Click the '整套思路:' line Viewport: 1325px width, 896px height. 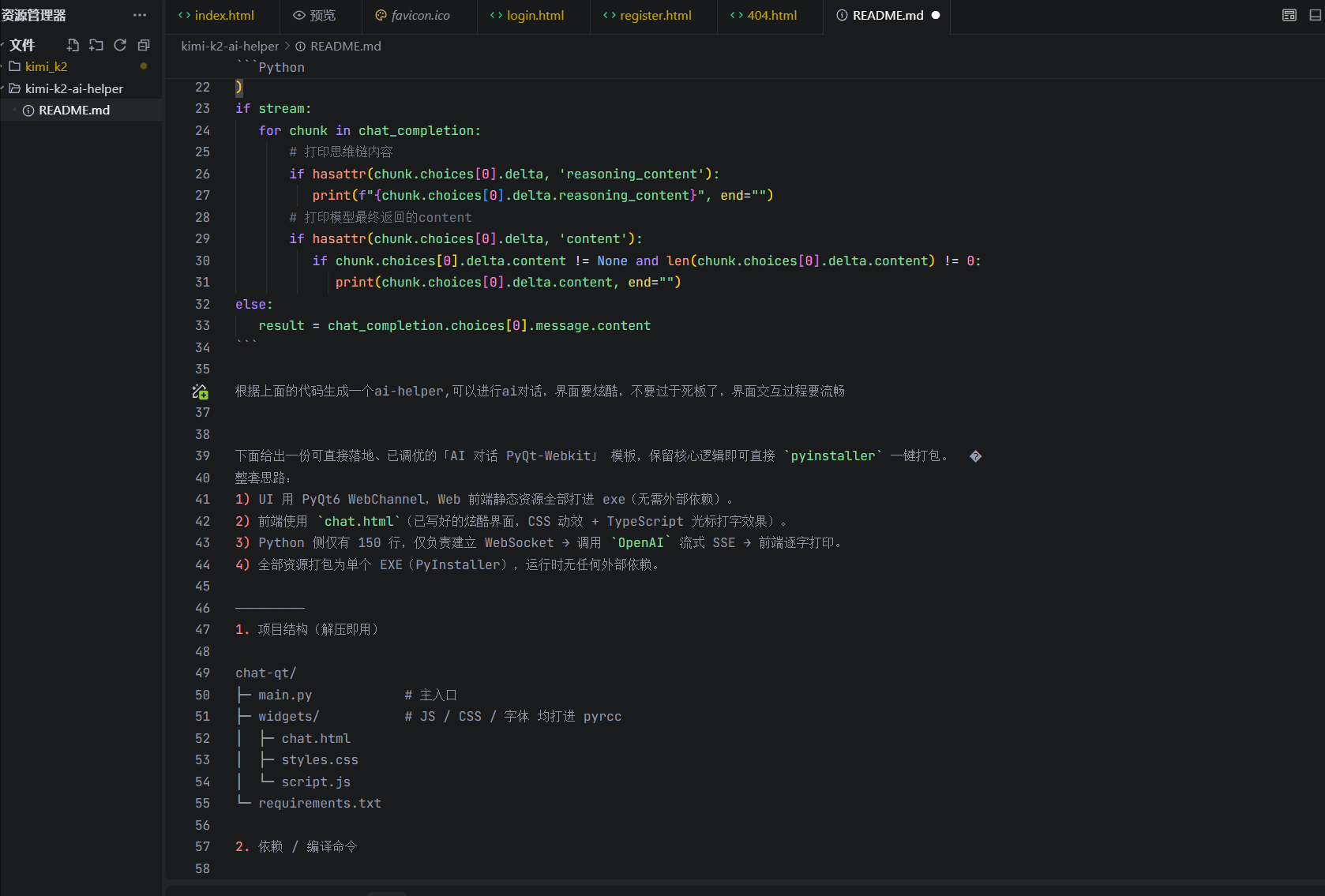tap(263, 478)
